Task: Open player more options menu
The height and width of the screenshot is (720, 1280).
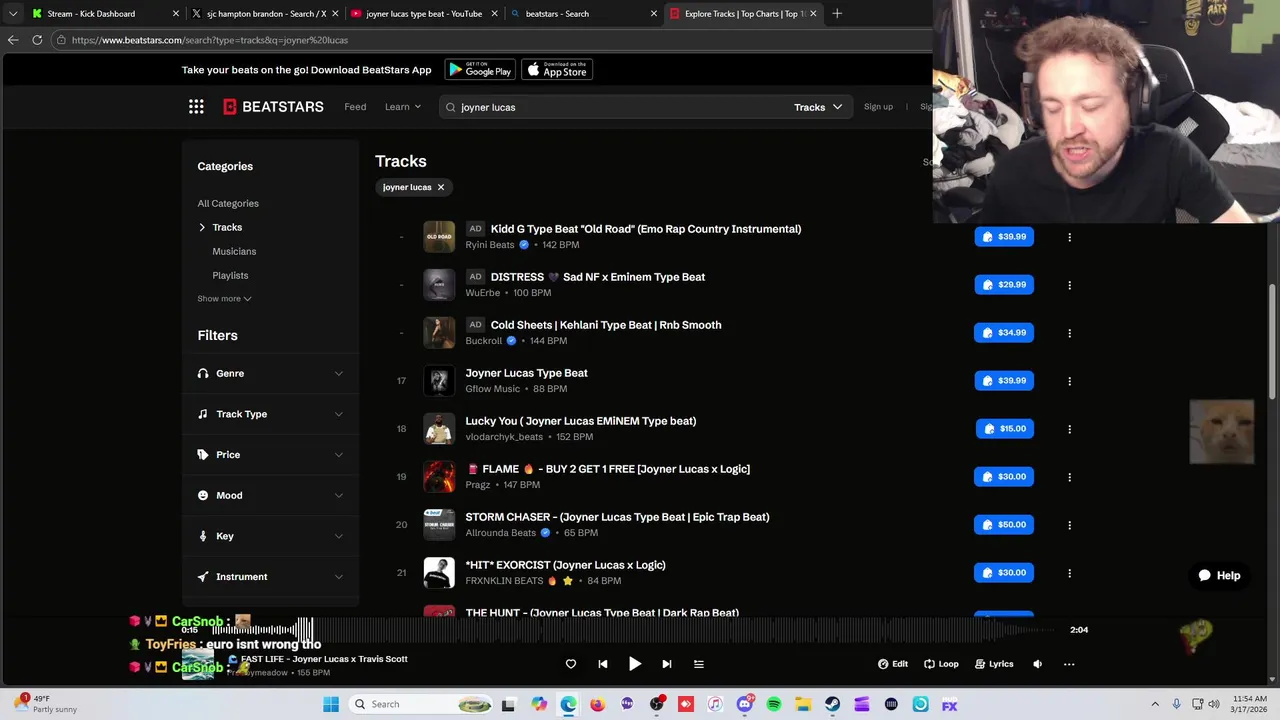Action: coord(1069,664)
